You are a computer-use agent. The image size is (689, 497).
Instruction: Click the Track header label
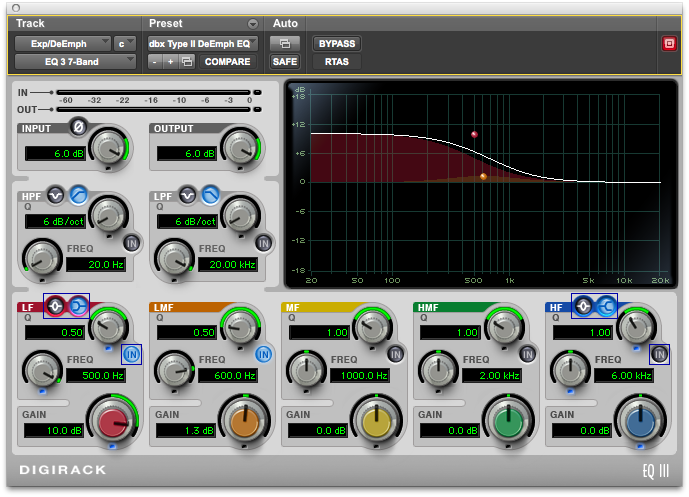30,23
